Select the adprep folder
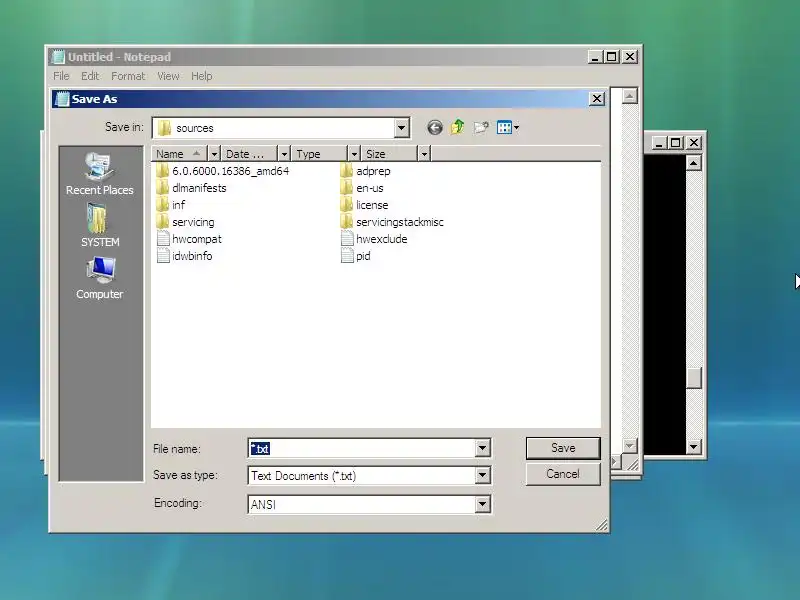The image size is (800, 600). click(365, 171)
